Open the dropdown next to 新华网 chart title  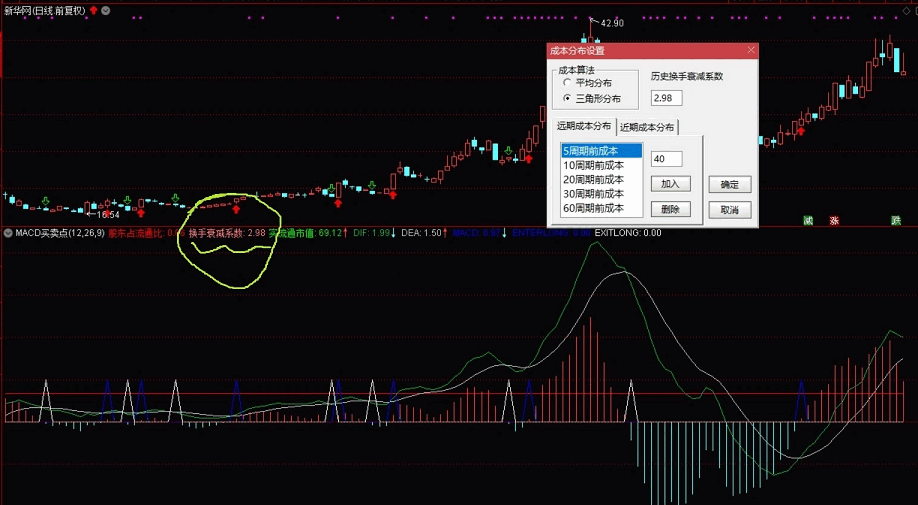click(x=105, y=11)
